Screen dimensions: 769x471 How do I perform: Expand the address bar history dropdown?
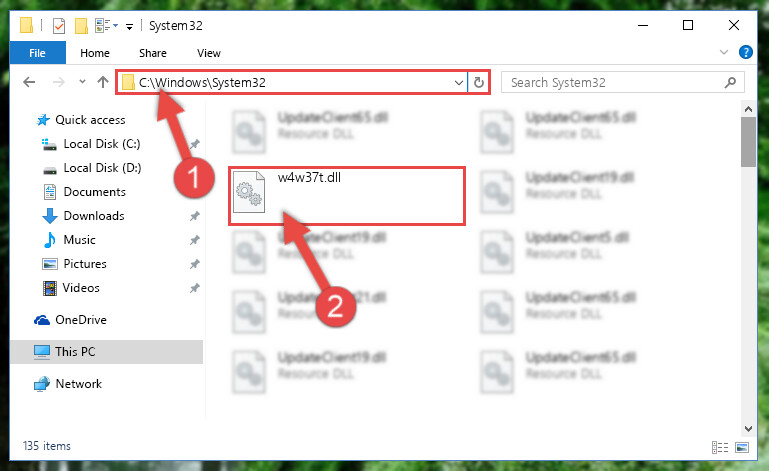(x=459, y=82)
